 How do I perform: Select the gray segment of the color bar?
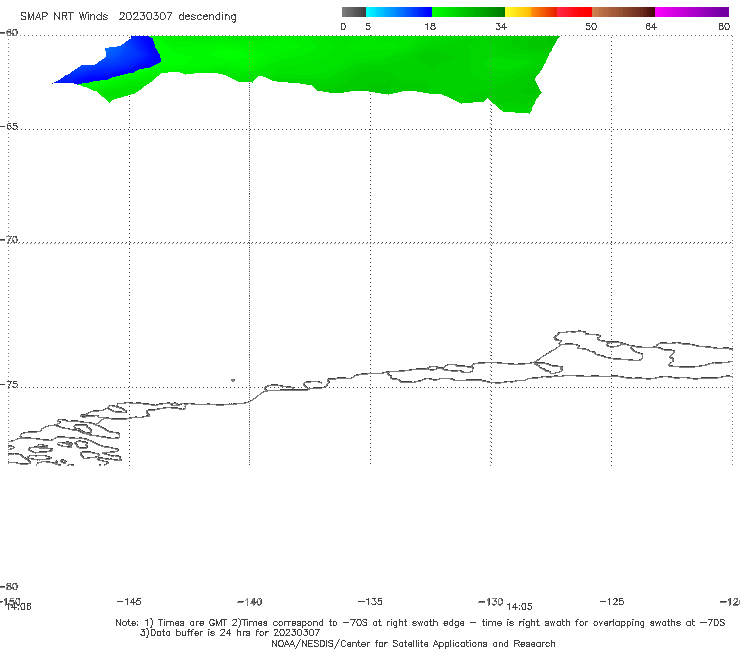354,12
